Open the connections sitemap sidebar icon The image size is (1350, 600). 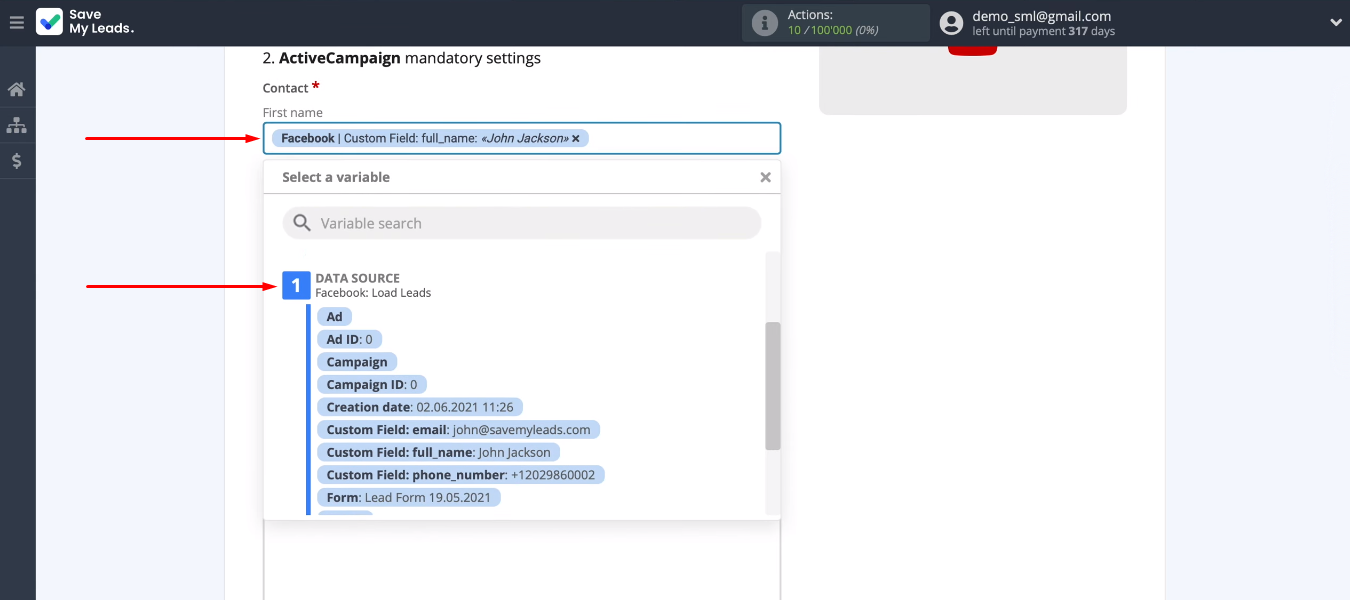pyautogui.click(x=16, y=125)
